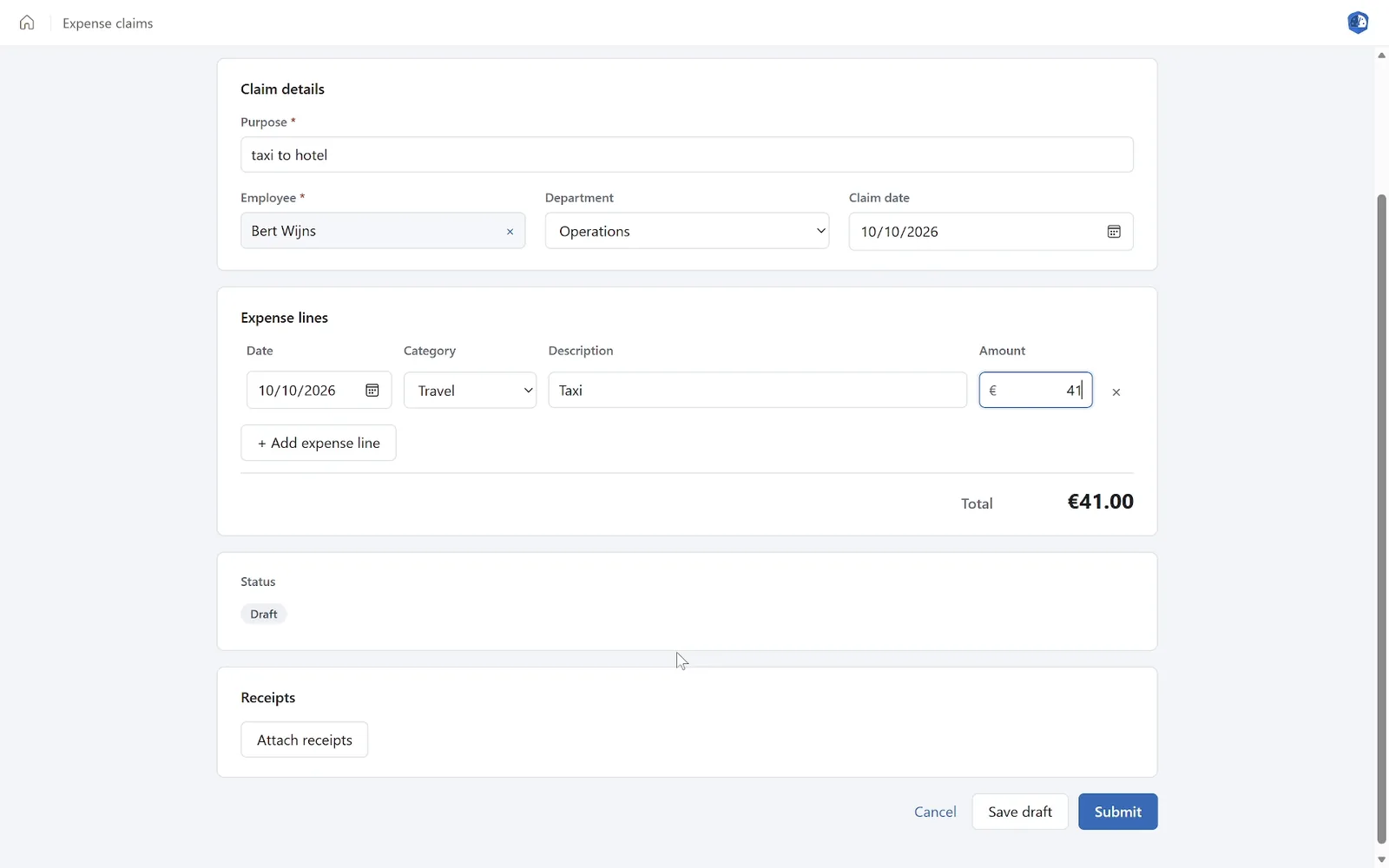Click the Draft status badge
The width and height of the screenshot is (1389, 868).
(x=264, y=614)
